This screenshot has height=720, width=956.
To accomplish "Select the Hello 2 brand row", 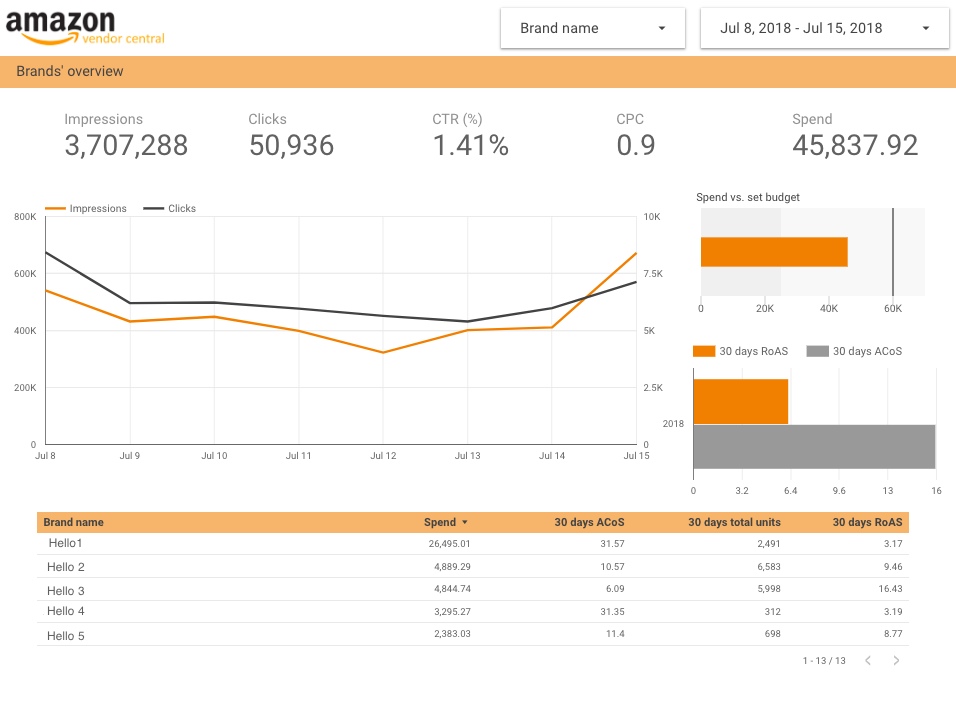I will tap(473, 566).
